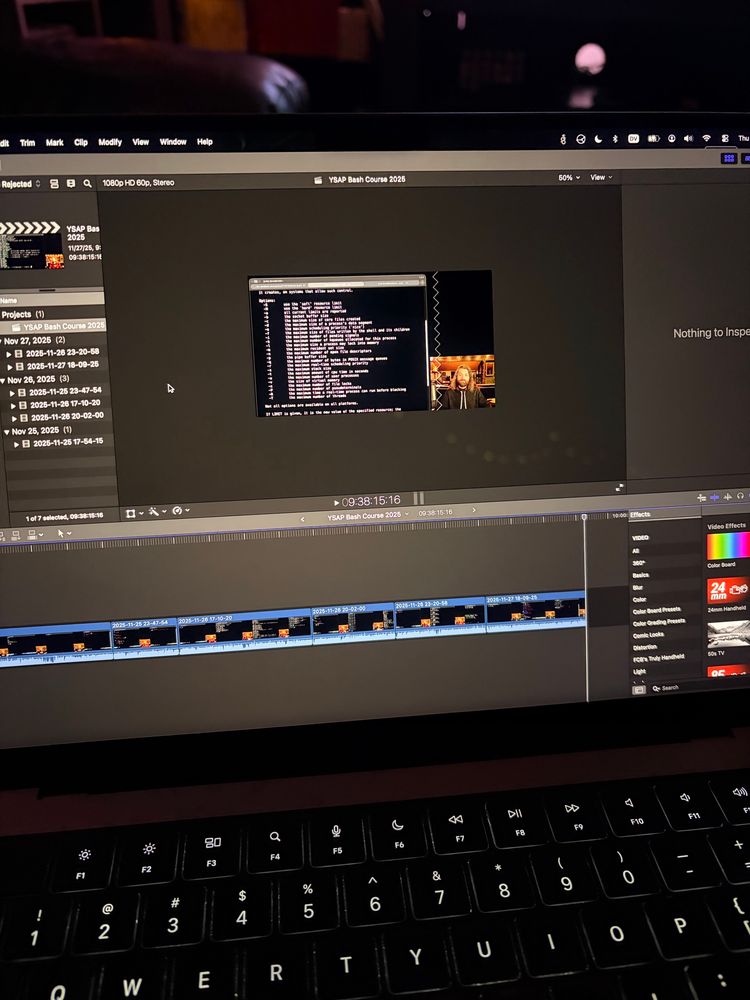Image resolution: width=750 pixels, height=1000 pixels.
Task: Go forward in timeline history arrow
Action: pyautogui.click(x=473, y=510)
